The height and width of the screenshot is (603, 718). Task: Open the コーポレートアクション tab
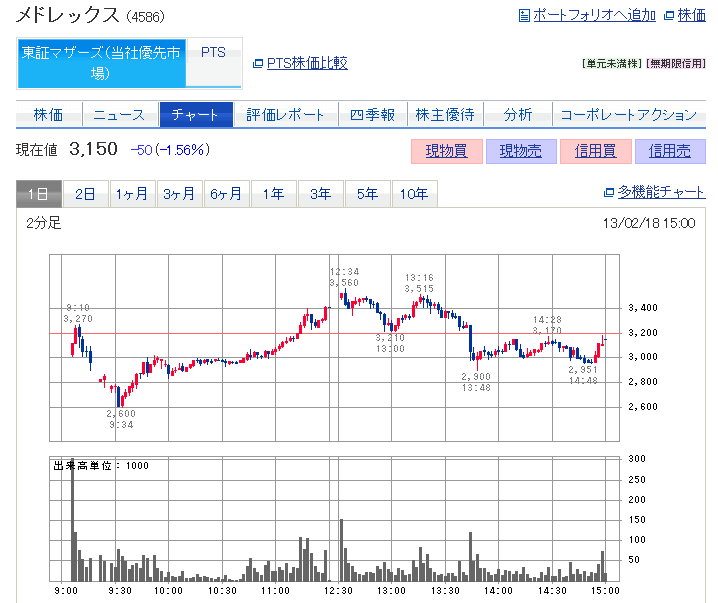(x=628, y=115)
